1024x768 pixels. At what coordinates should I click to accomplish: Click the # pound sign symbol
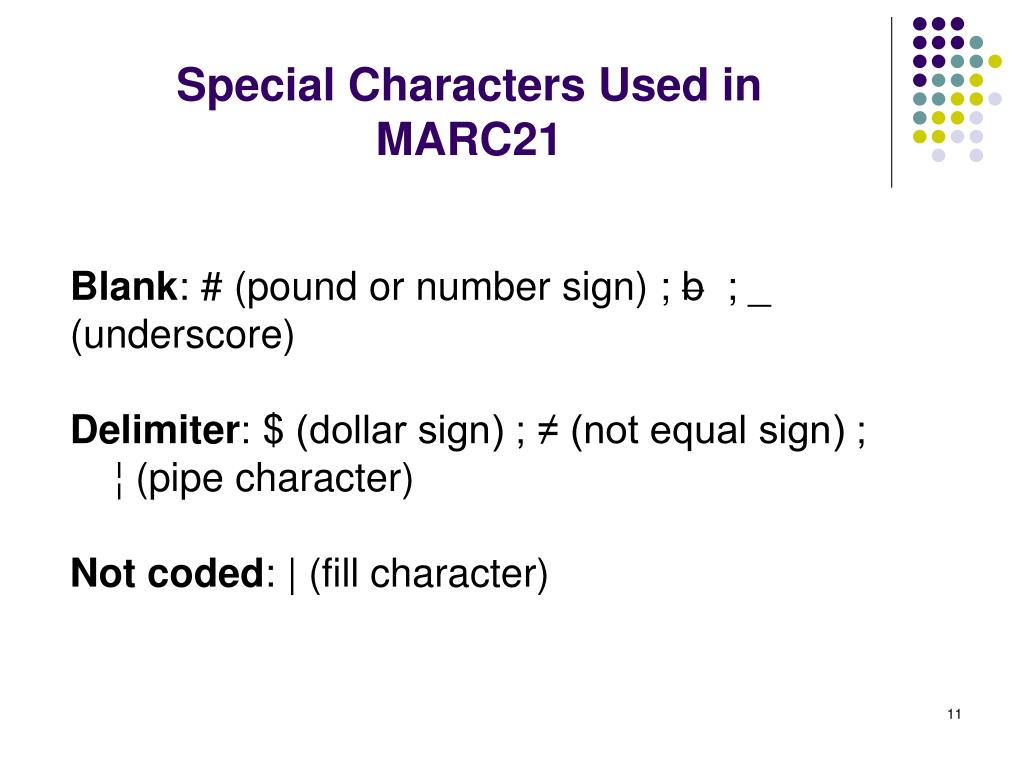point(212,287)
